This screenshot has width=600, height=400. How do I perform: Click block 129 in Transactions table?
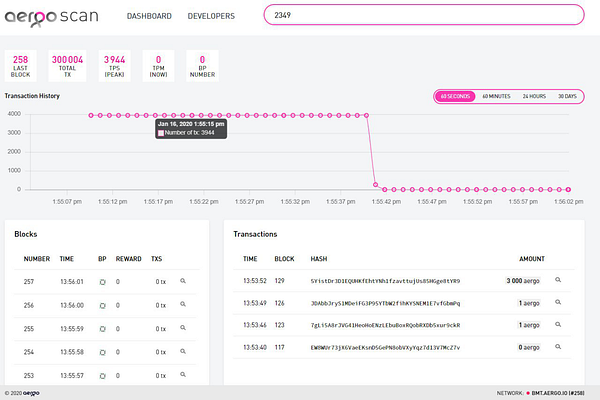point(280,281)
